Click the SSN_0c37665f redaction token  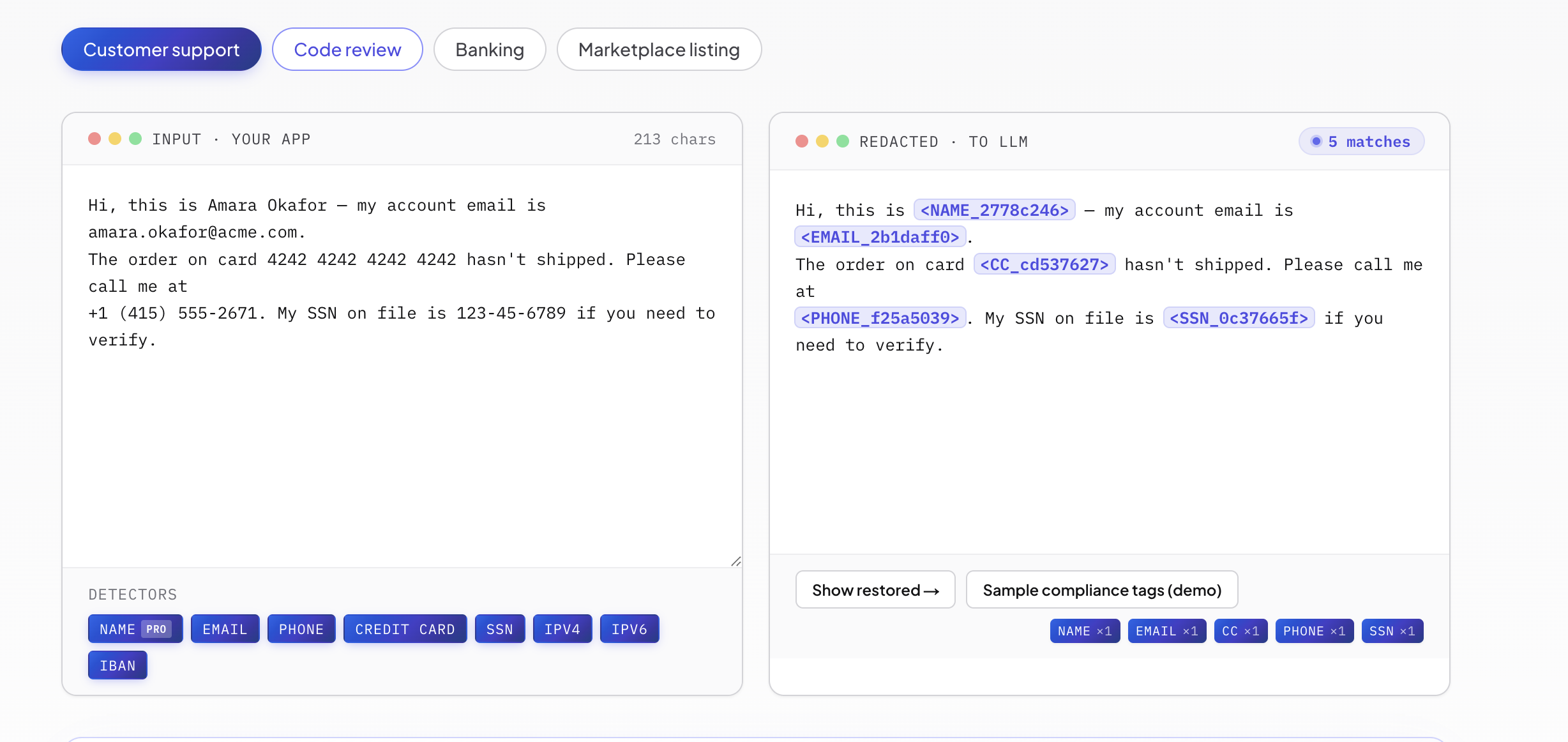[1239, 318]
